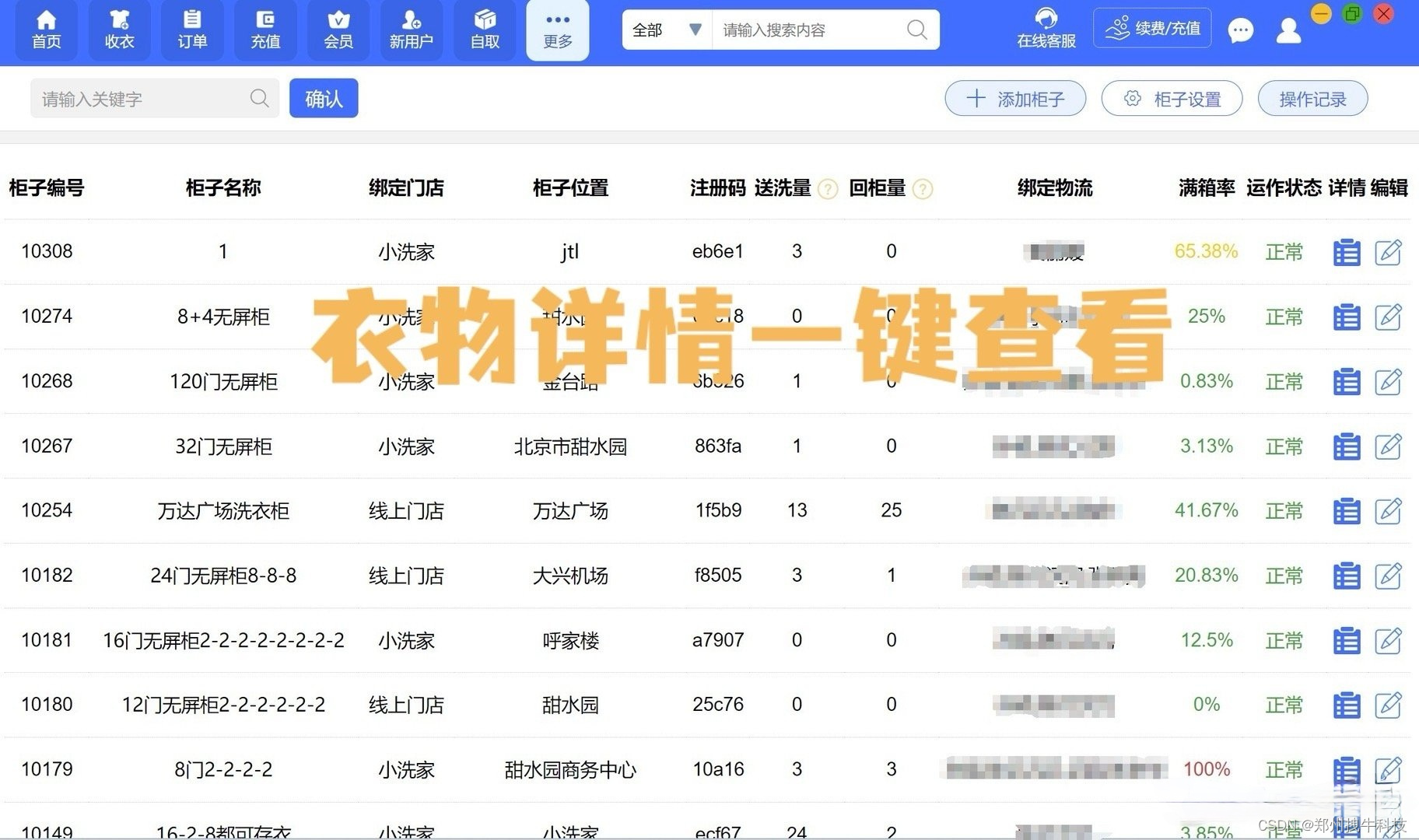Open the 更多 more menu

[x=558, y=30]
